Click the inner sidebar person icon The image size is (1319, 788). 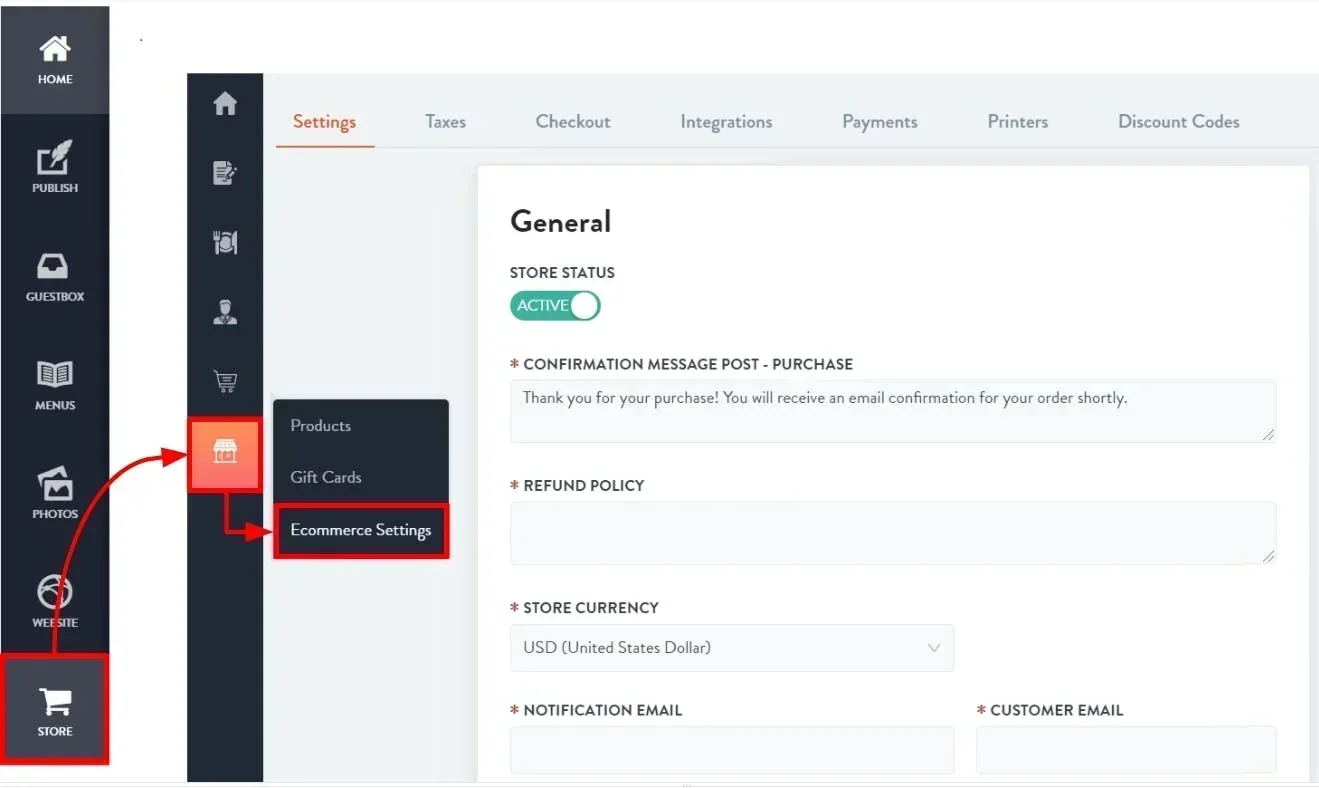click(225, 312)
